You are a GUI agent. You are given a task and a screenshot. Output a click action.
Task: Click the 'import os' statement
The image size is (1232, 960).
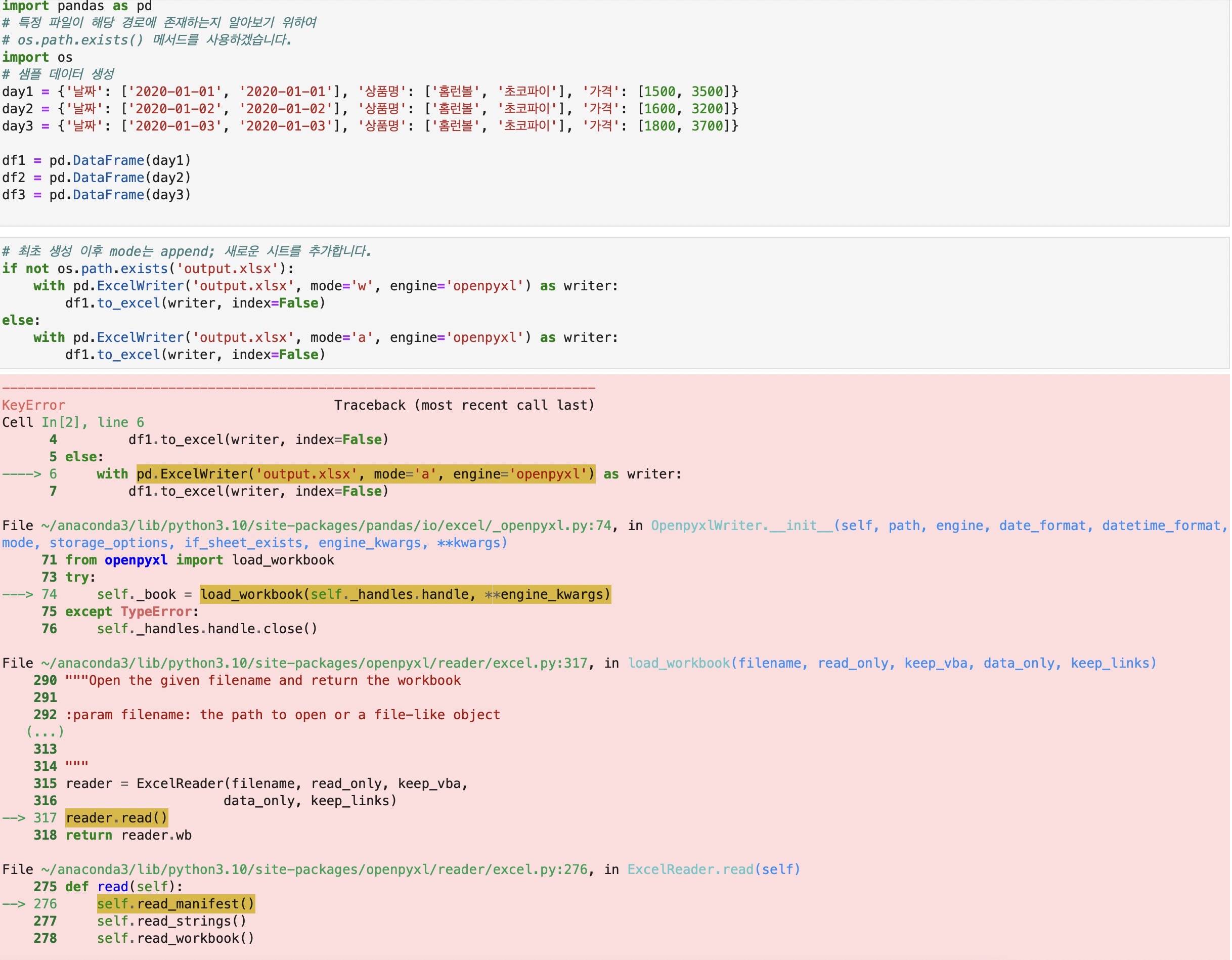click(37, 57)
